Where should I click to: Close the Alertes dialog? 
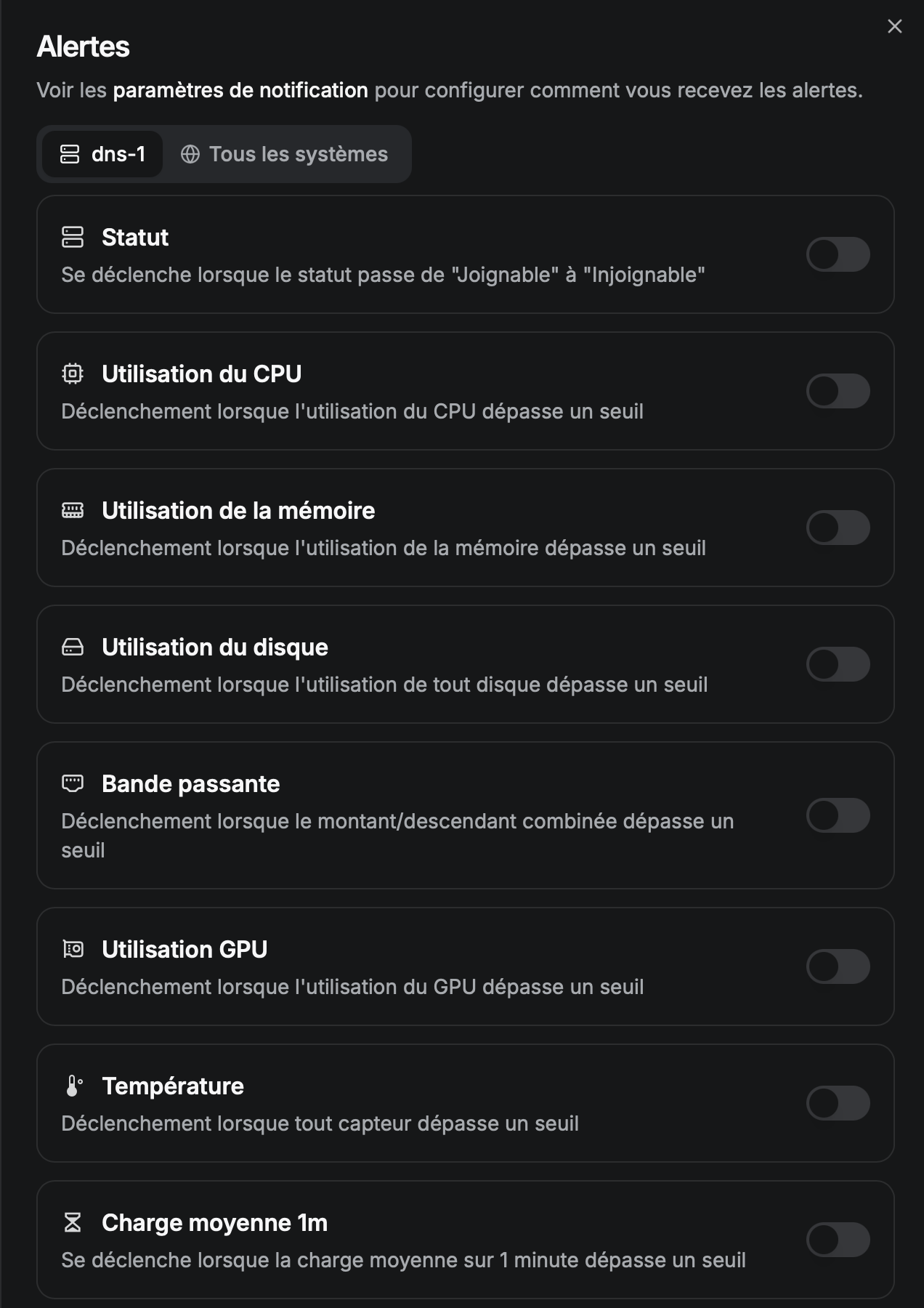click(x=894, y=27)
